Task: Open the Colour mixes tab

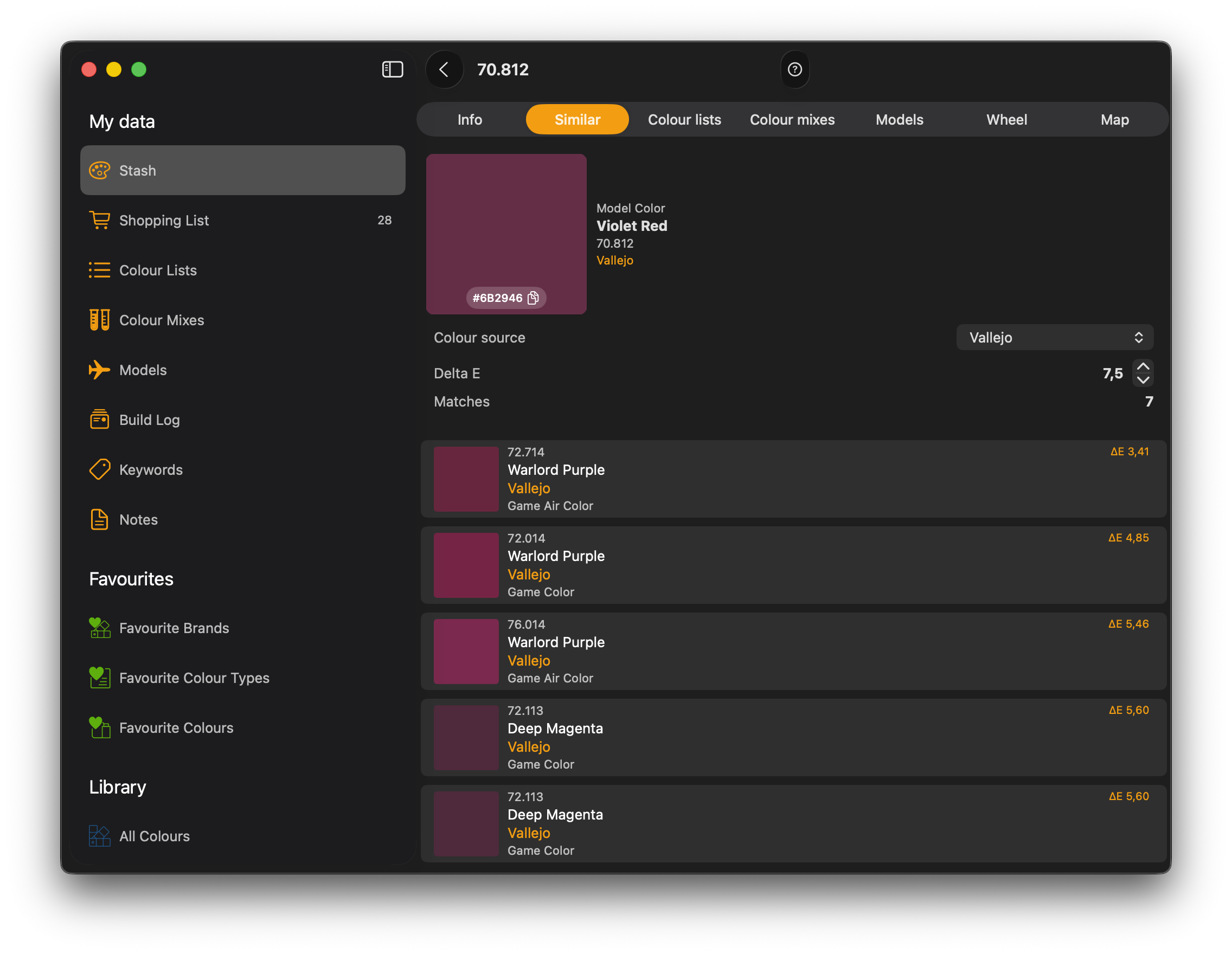Action: tap(792, 120)
